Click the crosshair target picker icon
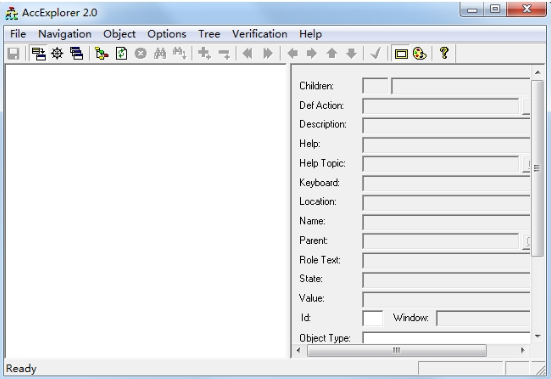Viewport: 551px width, 379px height. [57, 54]
